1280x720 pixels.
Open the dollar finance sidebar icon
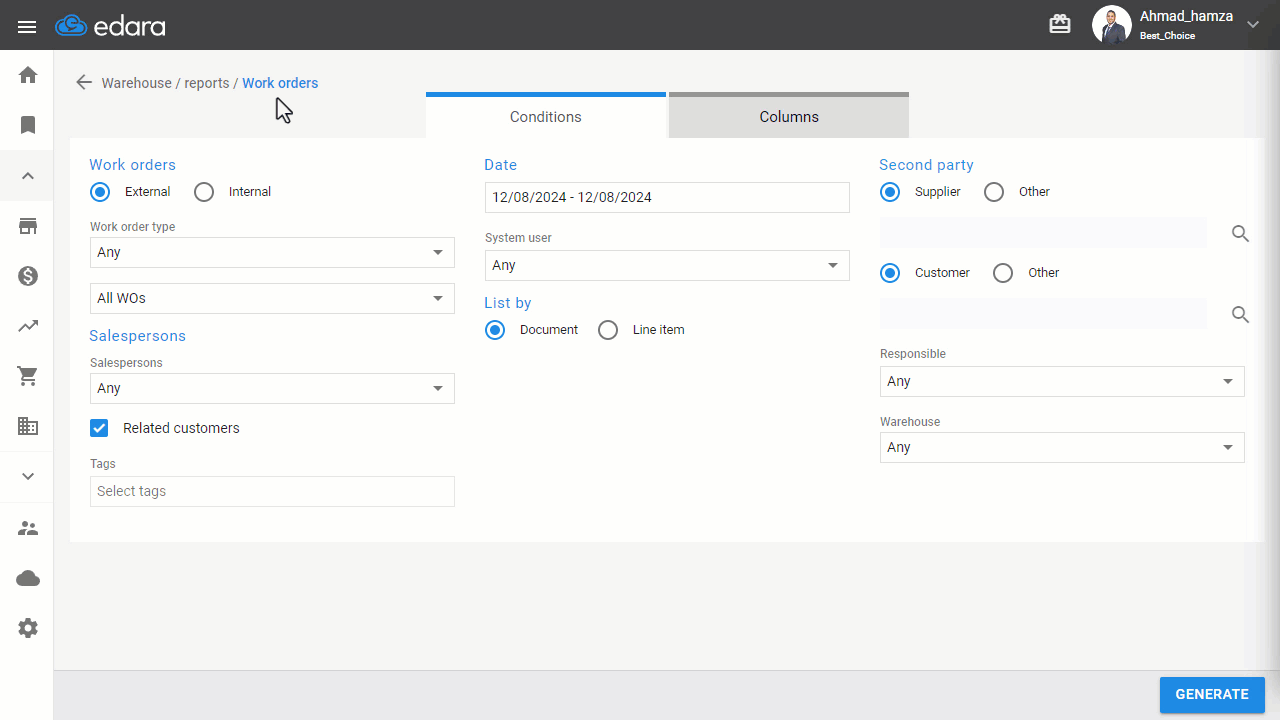click(28, 276)
